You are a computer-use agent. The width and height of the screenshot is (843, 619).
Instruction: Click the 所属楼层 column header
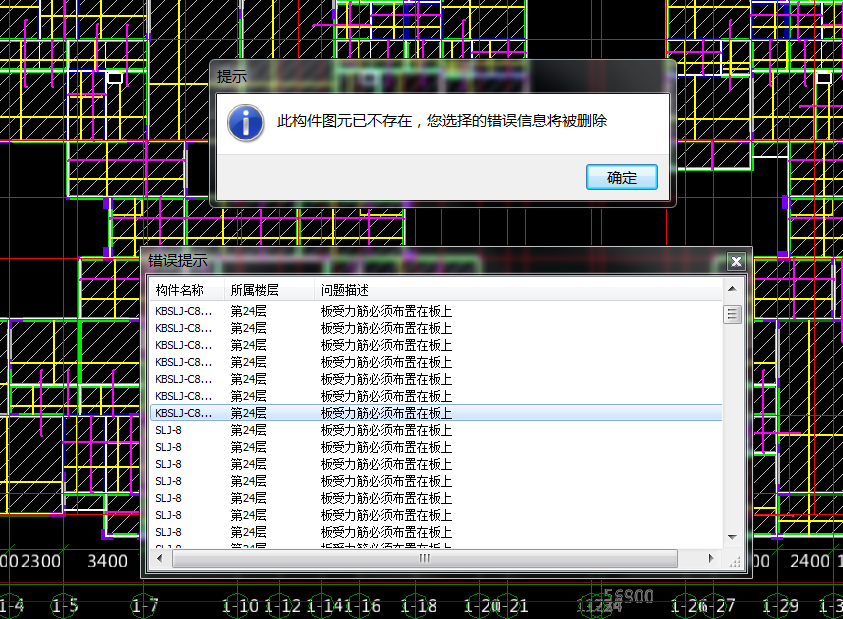pyautogui.click(x=269, y=290)
